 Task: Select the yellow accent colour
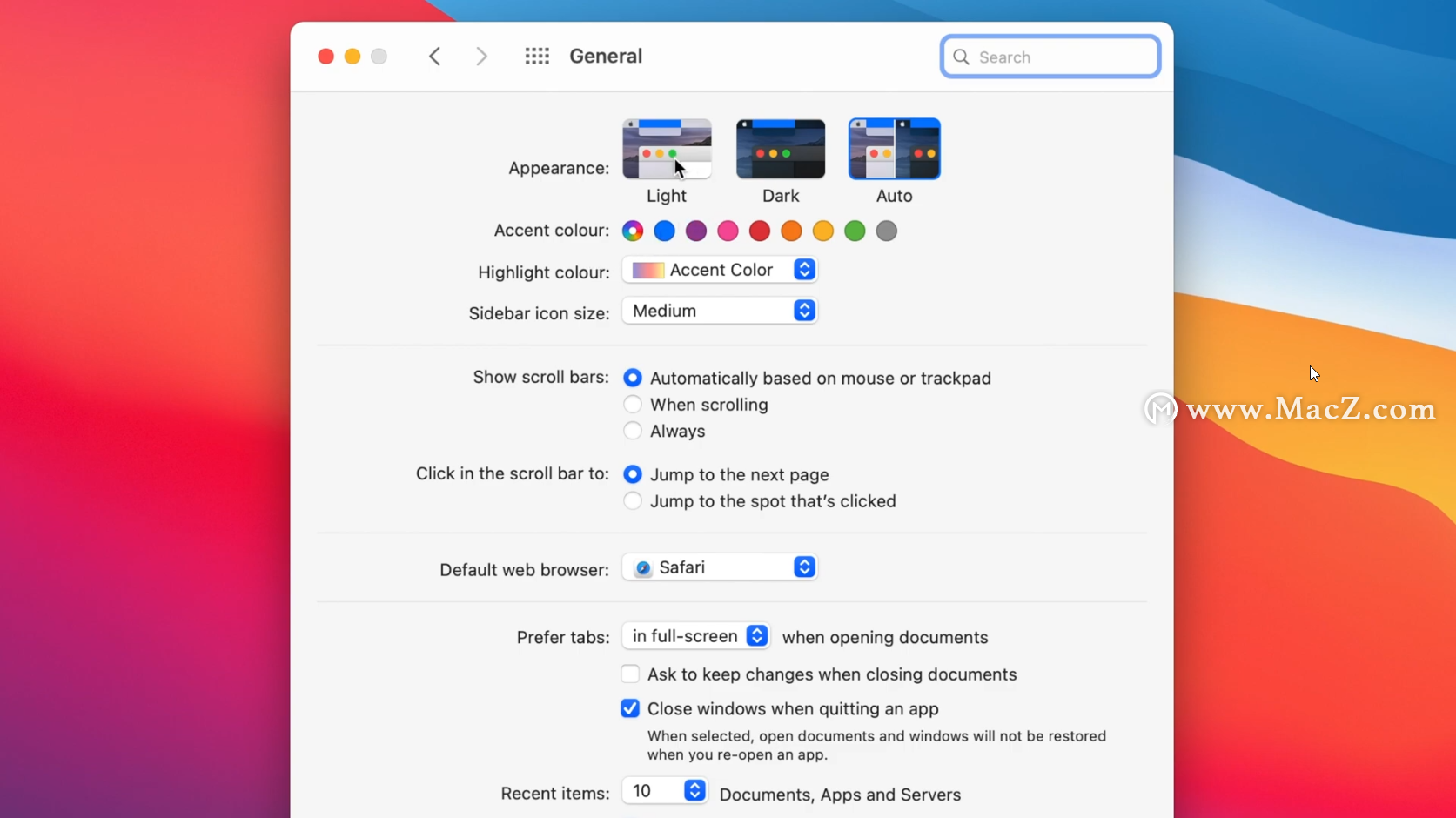click(x=823, y=231)
